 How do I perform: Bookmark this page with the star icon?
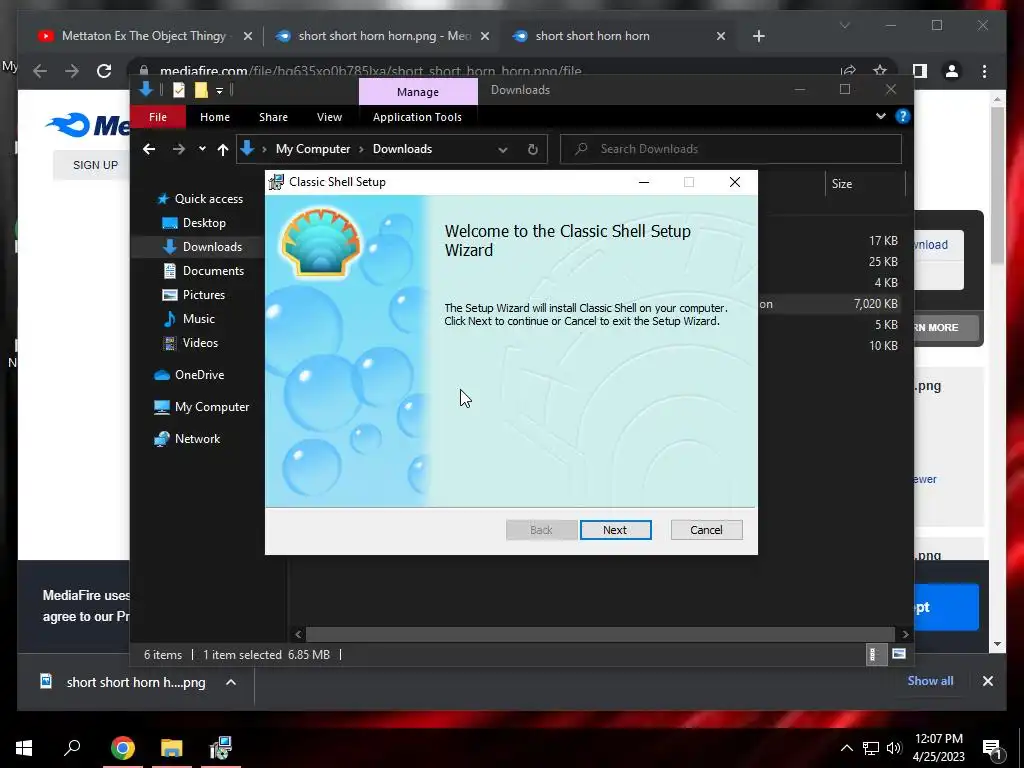point(880,71)
